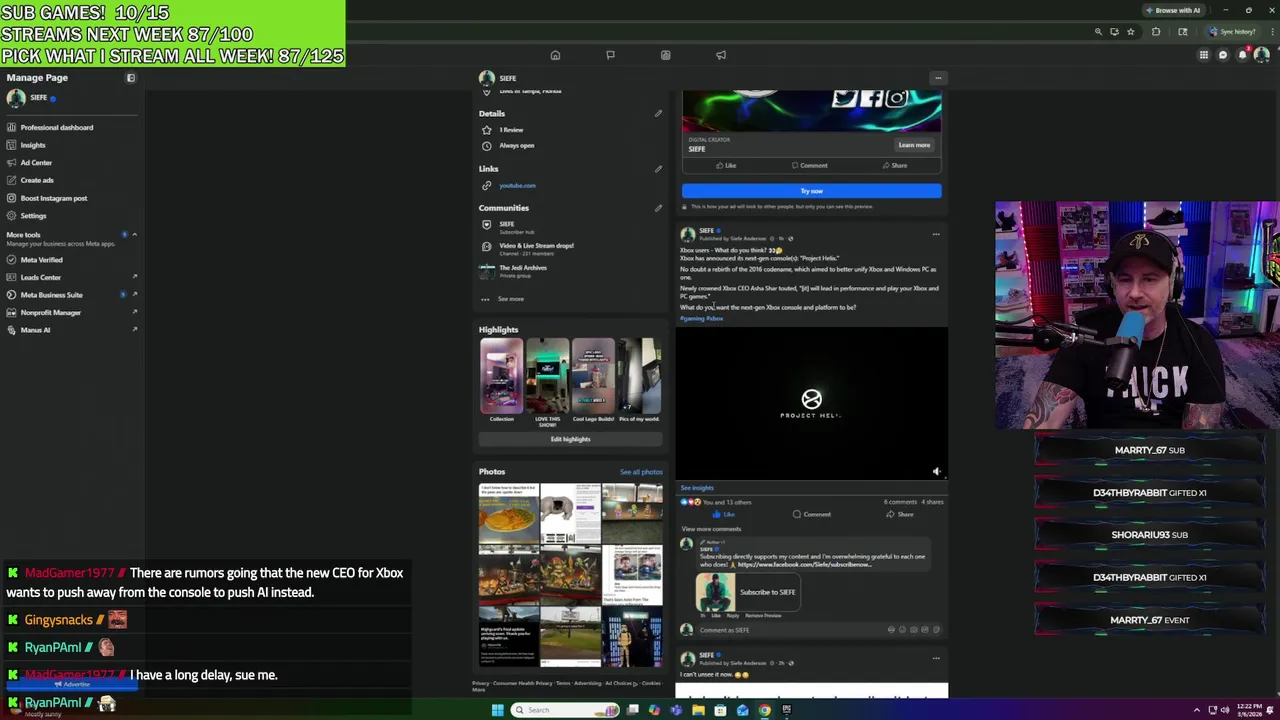
Task: Like the ad preview post
Action: [726, 166]
